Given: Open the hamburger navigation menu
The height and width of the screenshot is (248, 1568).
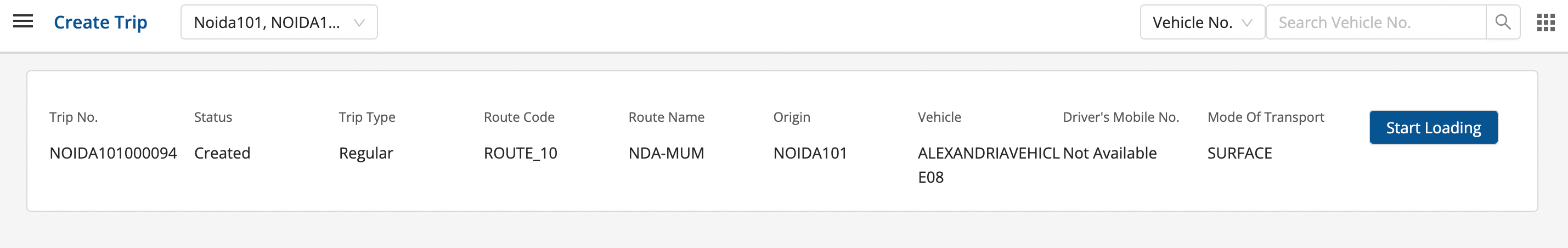Looking at the screenshot, I should [x=23, y=22].
